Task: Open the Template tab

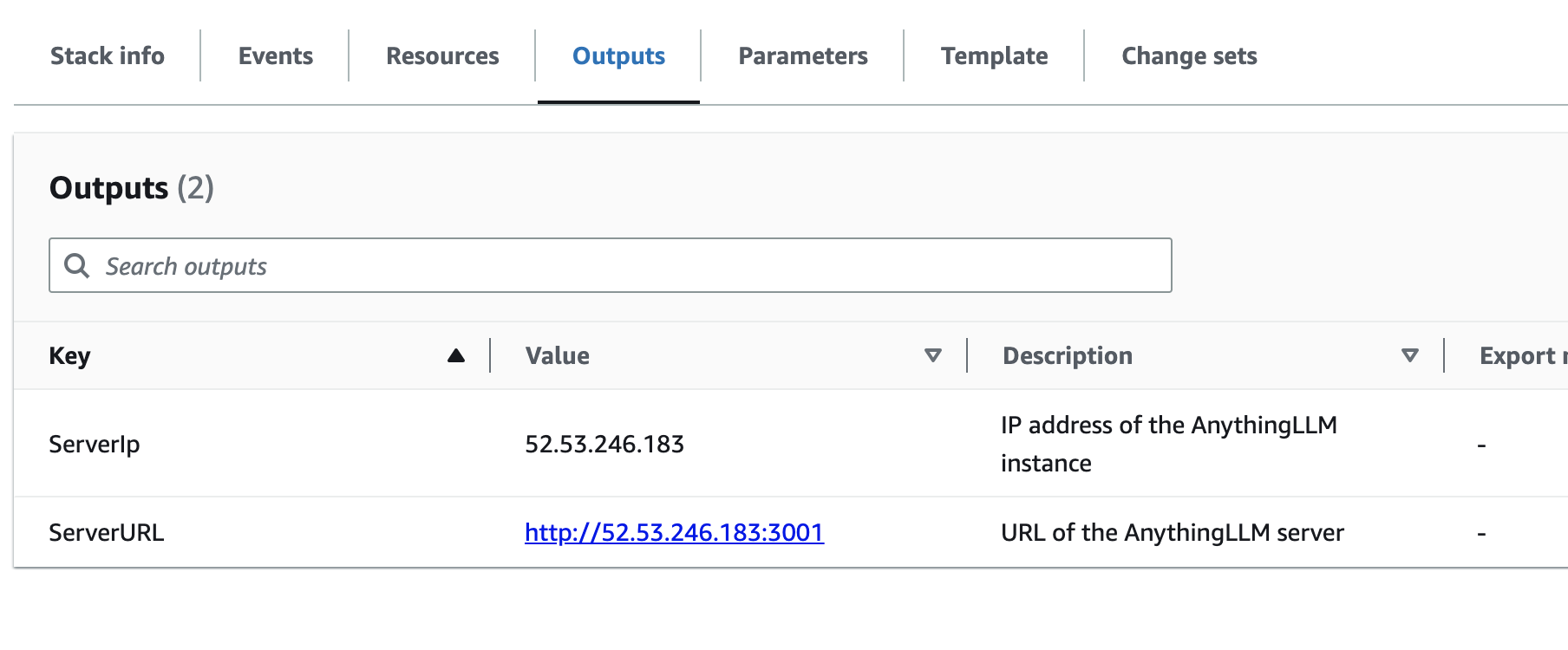Action: coord(994,55)
